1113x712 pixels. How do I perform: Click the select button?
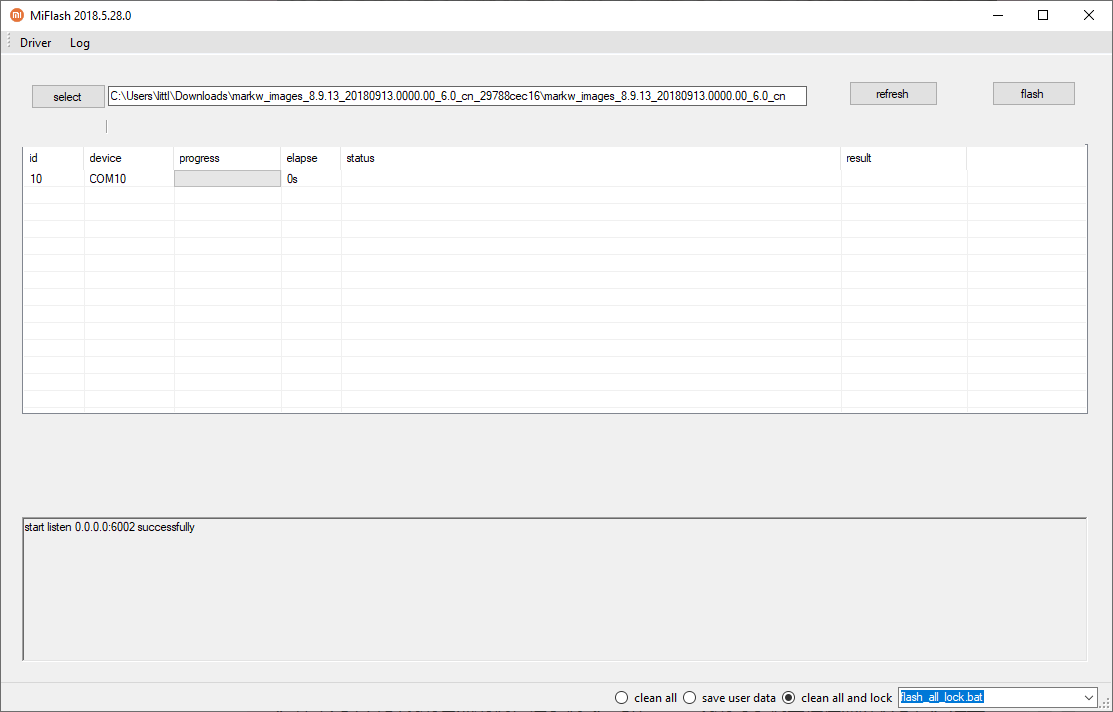tap(67, 97)
